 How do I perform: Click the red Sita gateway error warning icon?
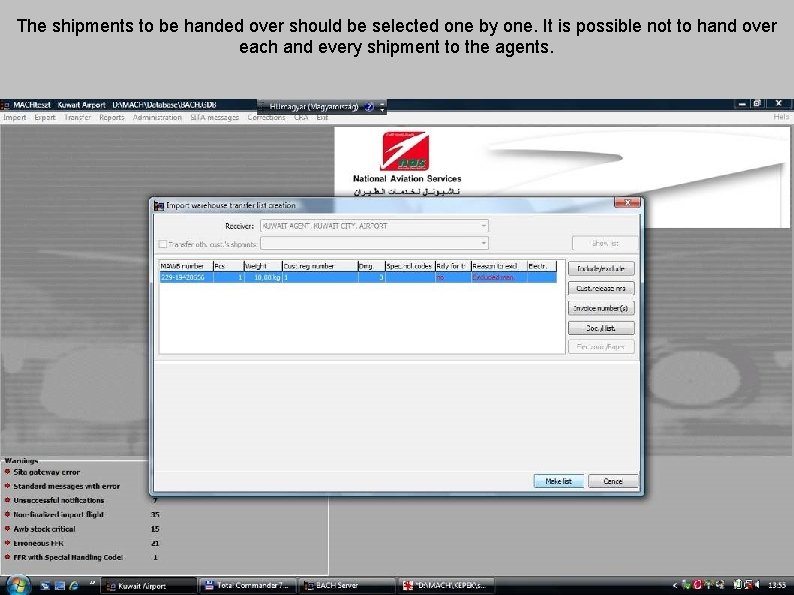point(8,472)
